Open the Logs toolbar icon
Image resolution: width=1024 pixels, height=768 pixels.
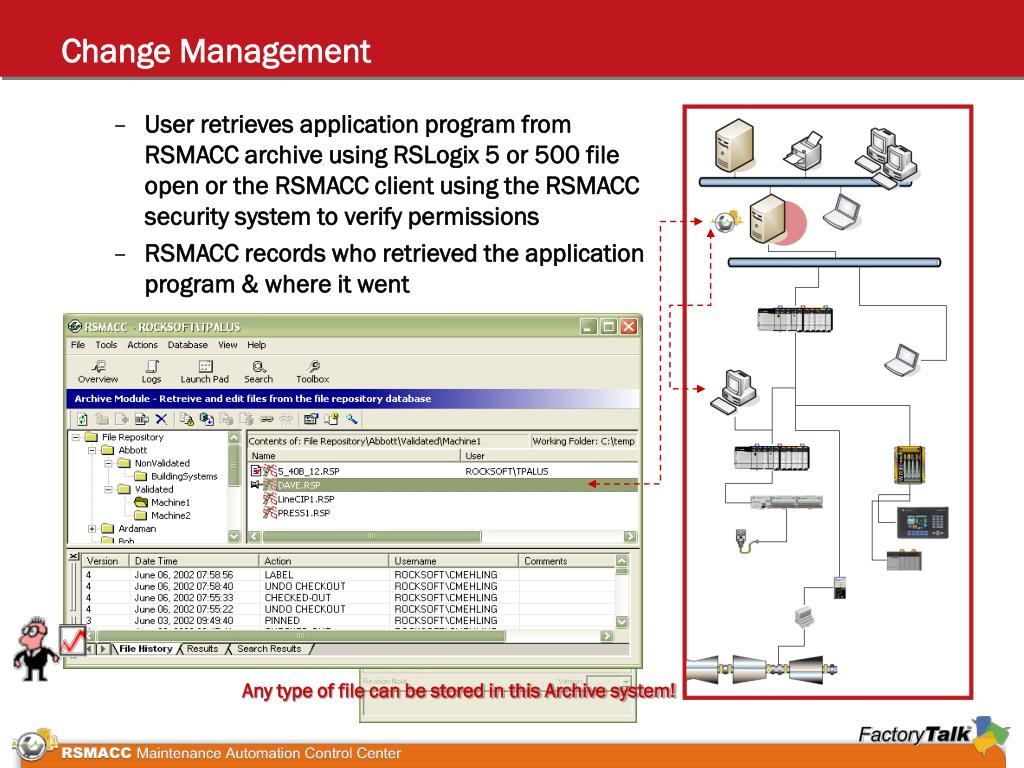tap(152, 372)
